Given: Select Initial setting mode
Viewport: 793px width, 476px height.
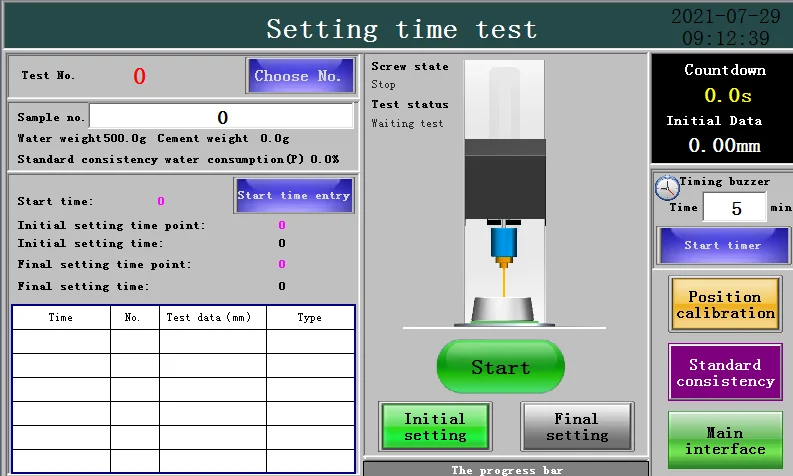Looking at the screenshot, I should point(435,426).
